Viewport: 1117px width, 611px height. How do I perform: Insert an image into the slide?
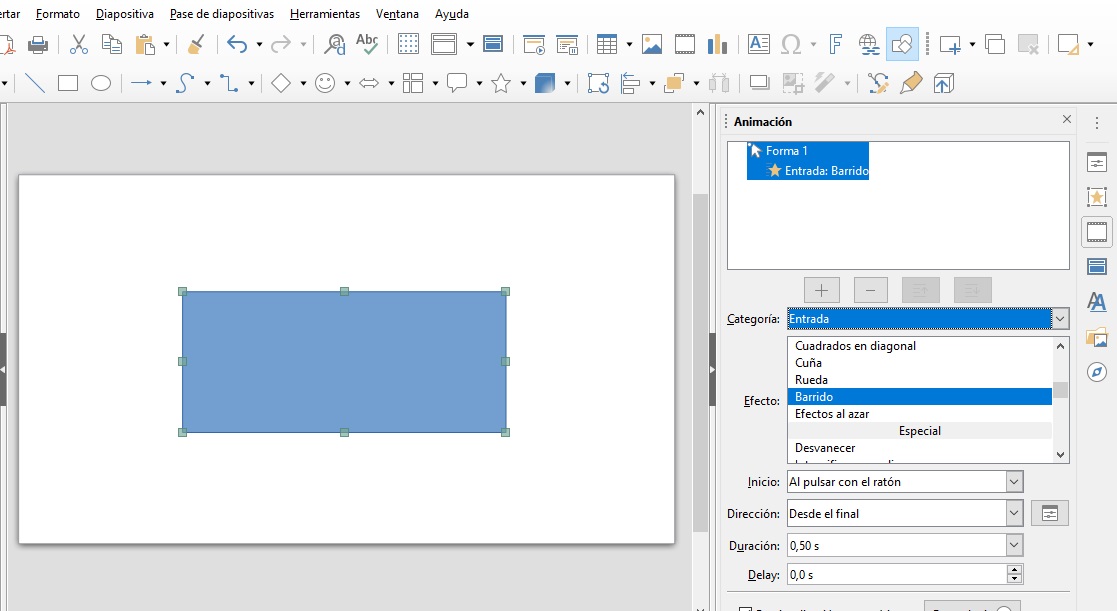coord(652,45)
